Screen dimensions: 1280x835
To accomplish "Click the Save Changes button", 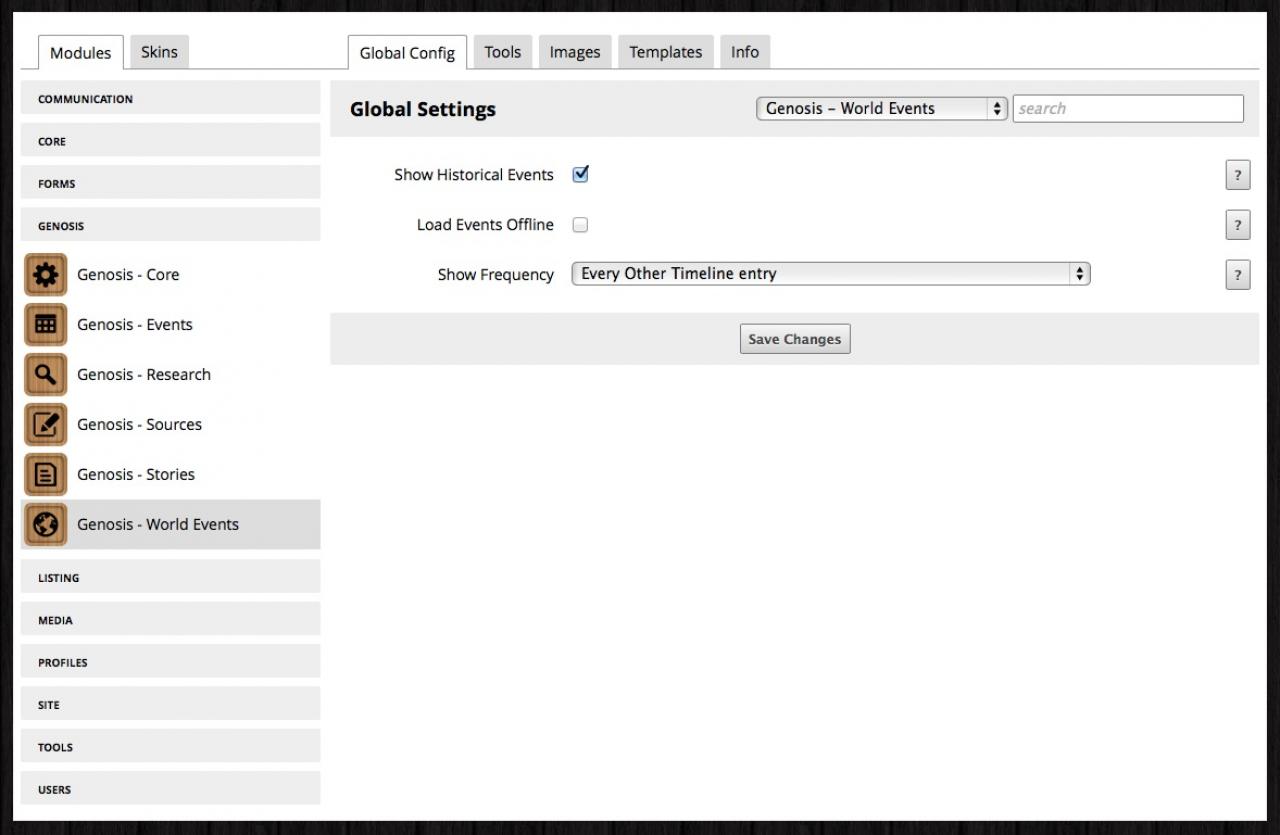I will [x=795, y=339].
